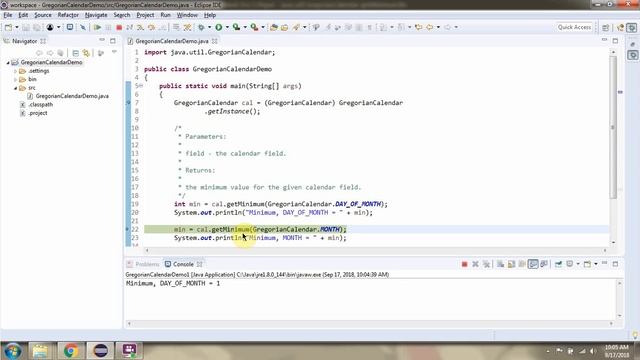Viewport: 640px width, 360px height.
Task: Switch to the Java perspective icon
Action: (x=621, y=27)
